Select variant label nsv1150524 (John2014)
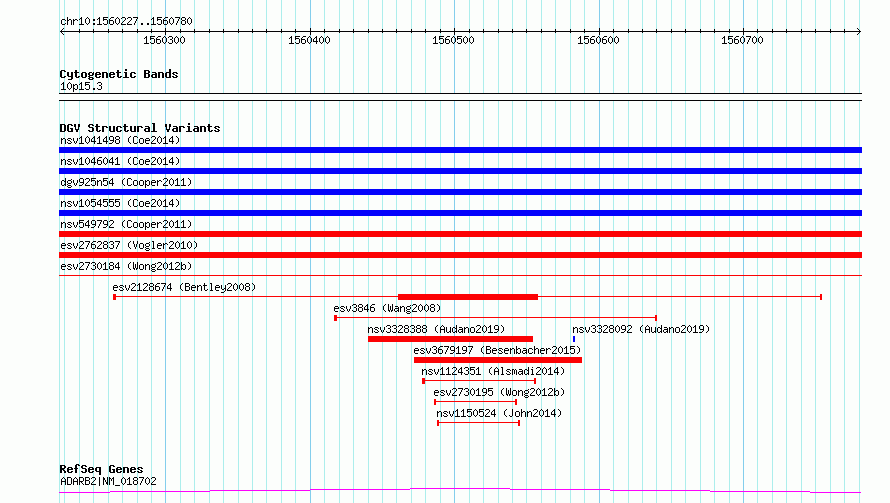 499,413
